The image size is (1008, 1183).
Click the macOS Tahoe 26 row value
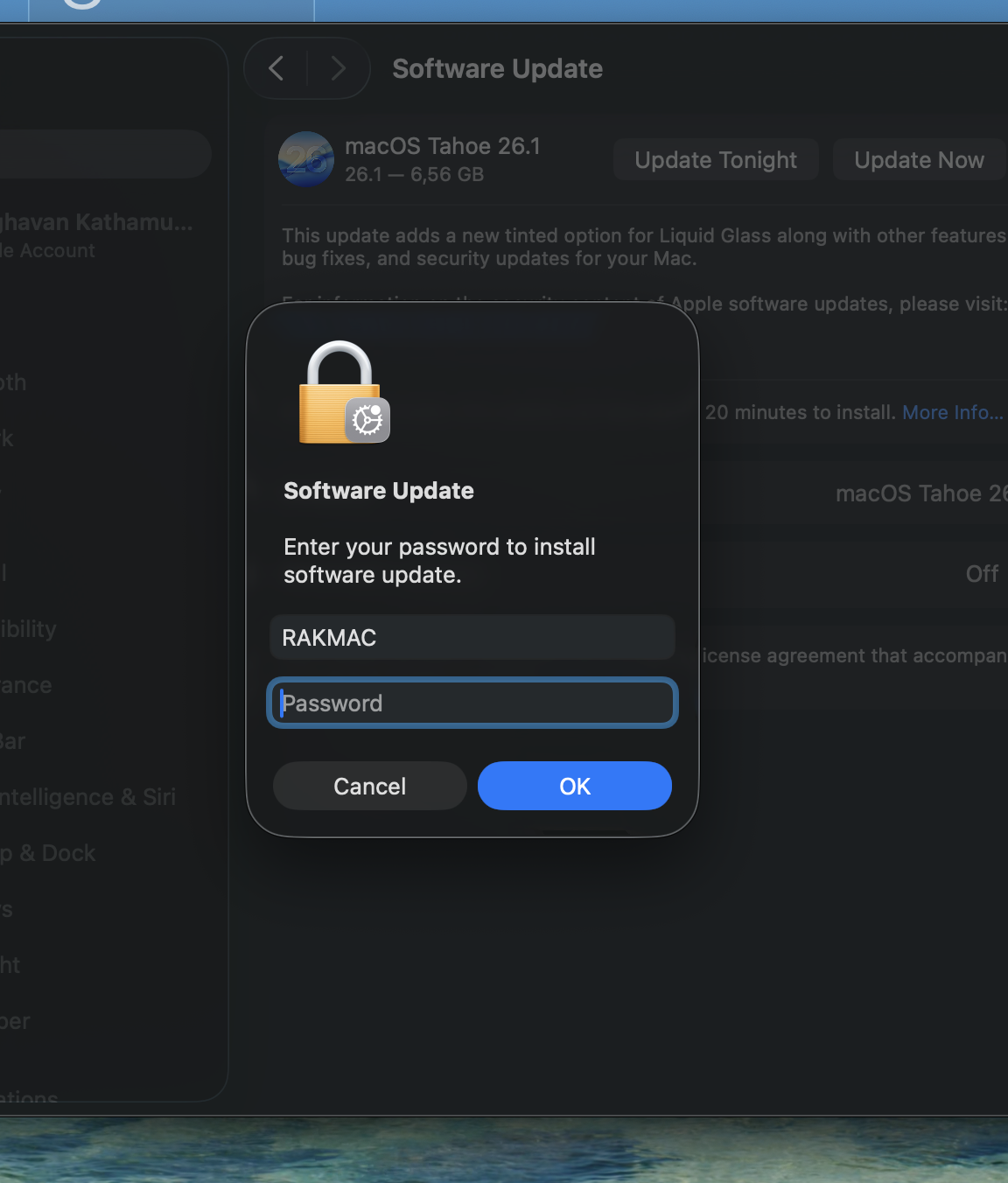[x=921, y=493]
